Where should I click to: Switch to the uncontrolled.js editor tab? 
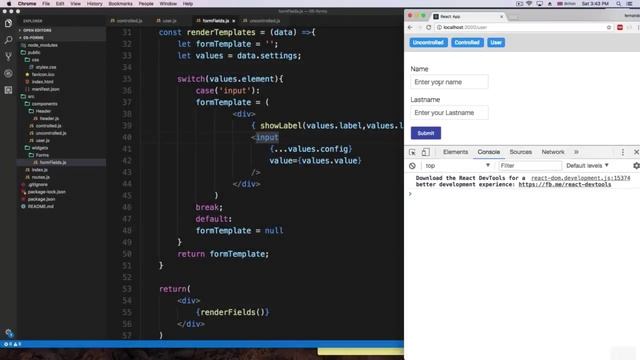pos(264,21)
